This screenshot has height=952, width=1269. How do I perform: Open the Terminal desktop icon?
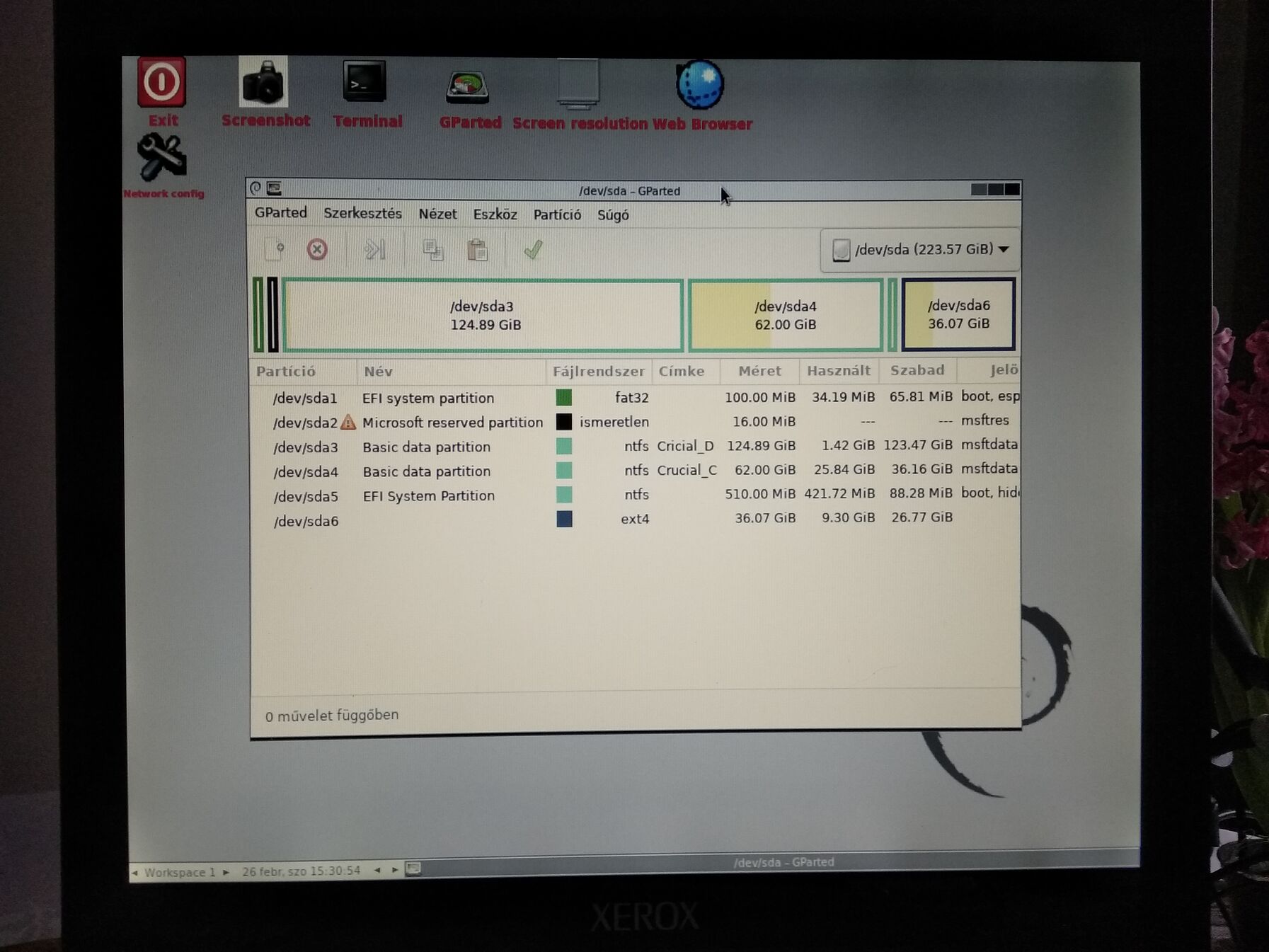[x=365, y=82]
